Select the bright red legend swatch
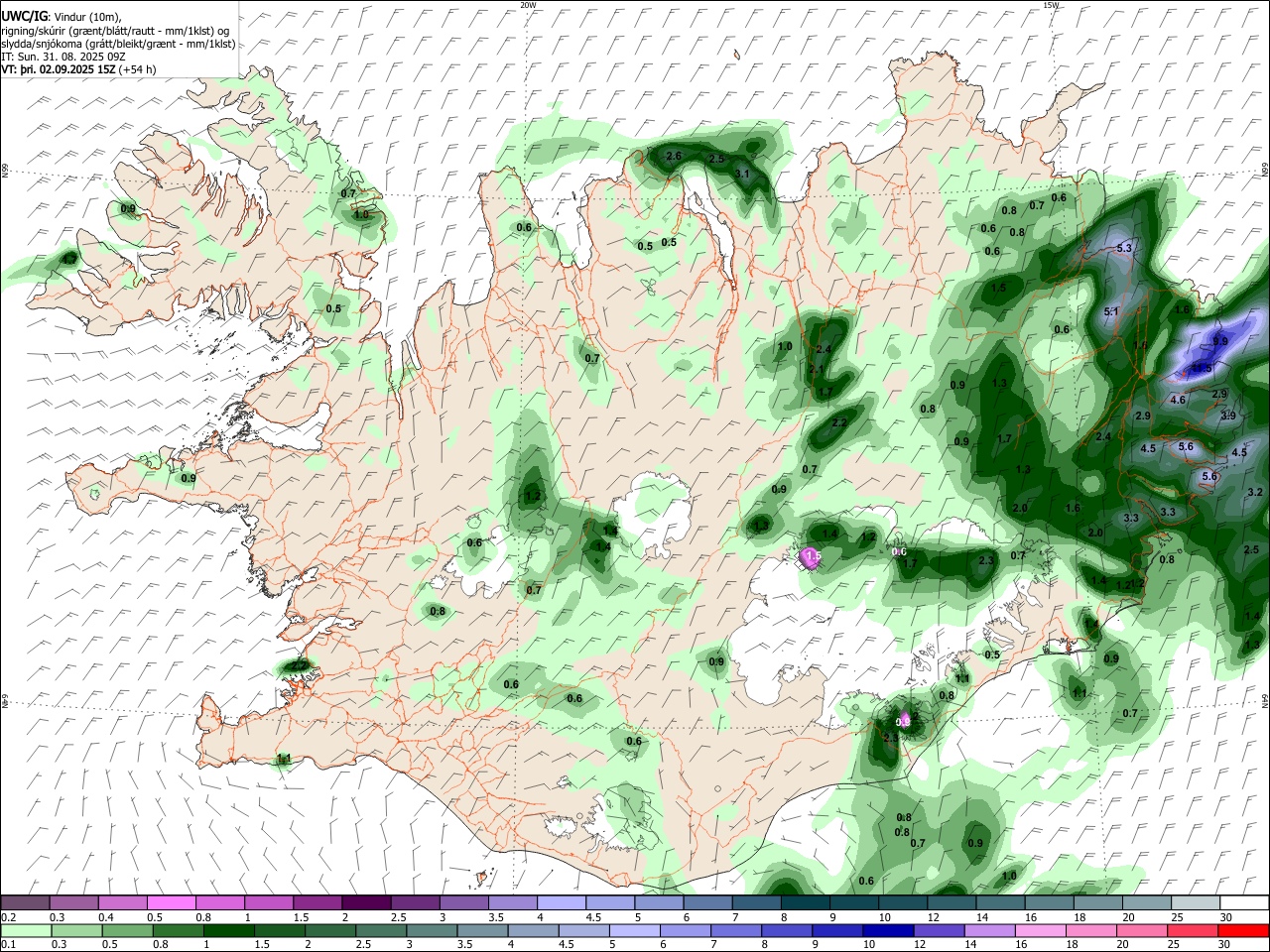Image resolution: width=1270 pixels, height=952 pixels. (1244, 930)
